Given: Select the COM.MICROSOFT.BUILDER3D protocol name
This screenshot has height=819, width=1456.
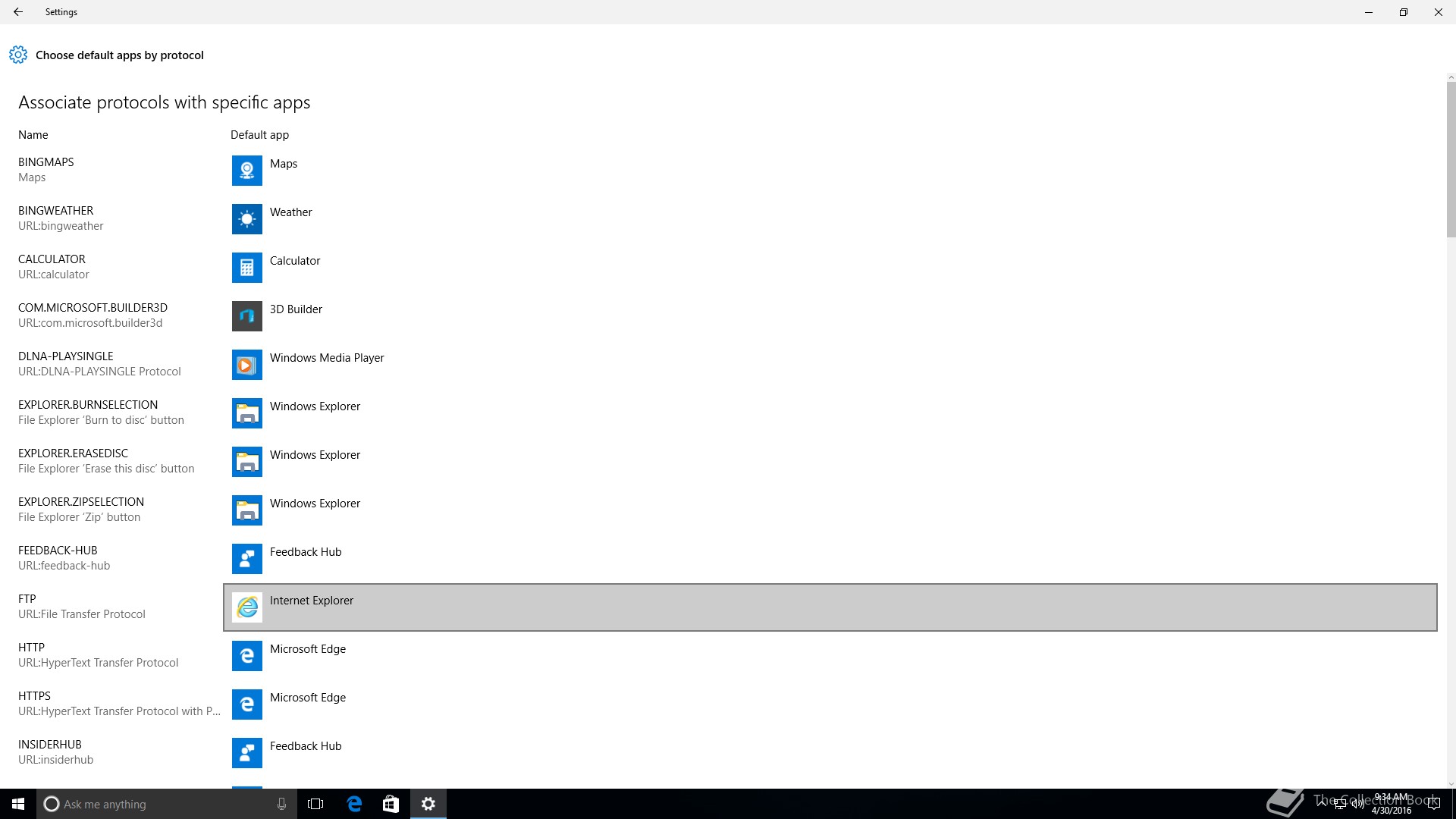Looking at the screenshot, I should [93, 308].
